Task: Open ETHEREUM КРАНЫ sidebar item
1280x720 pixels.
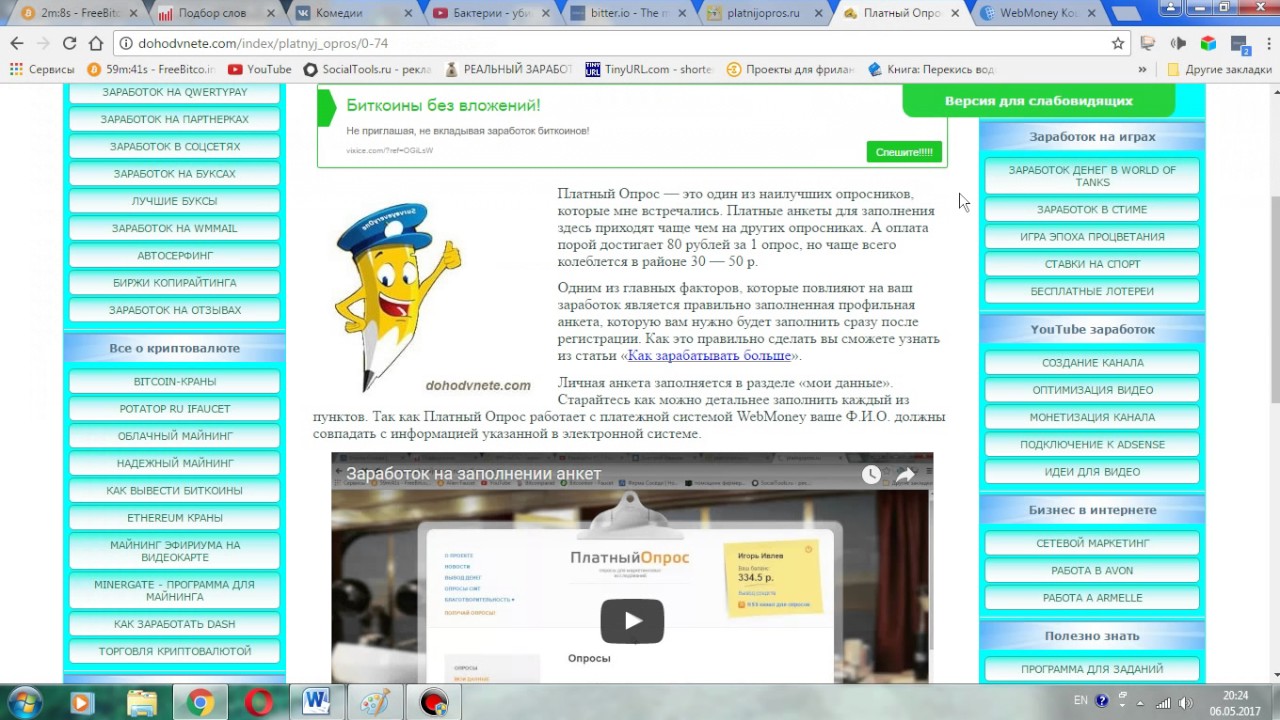Action: [x=175, y=518]
